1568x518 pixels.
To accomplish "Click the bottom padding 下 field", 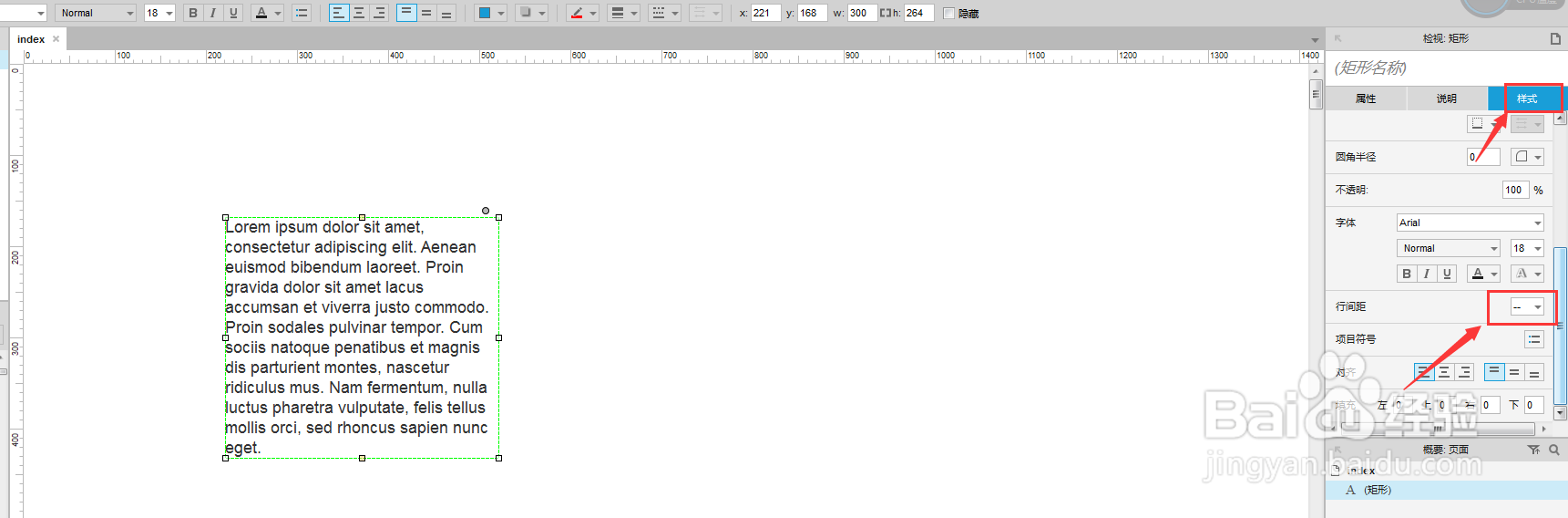I will coord(1534,405).
